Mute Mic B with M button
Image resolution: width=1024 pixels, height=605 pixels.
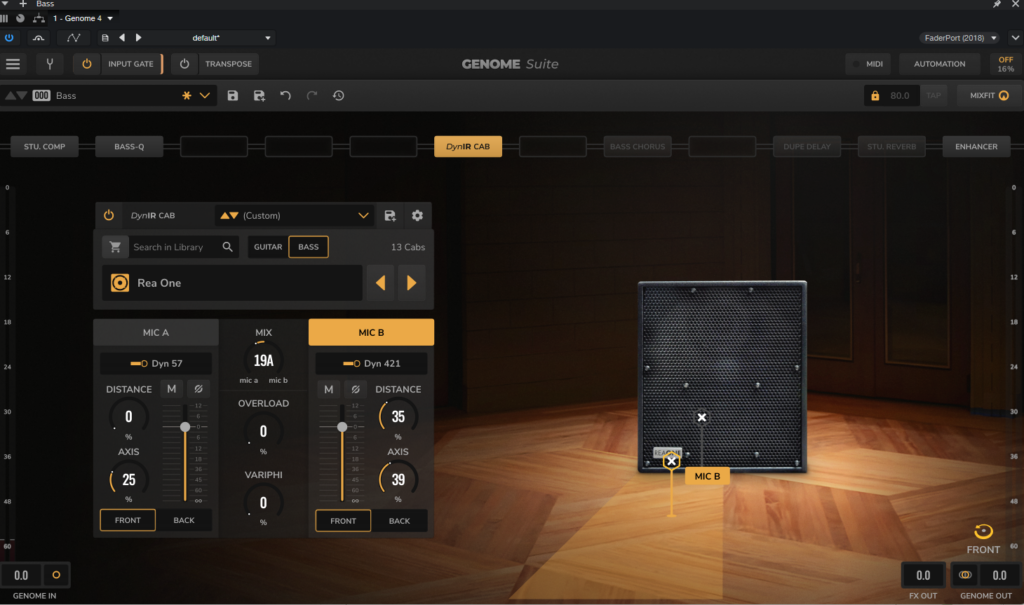tap(328, 389)
